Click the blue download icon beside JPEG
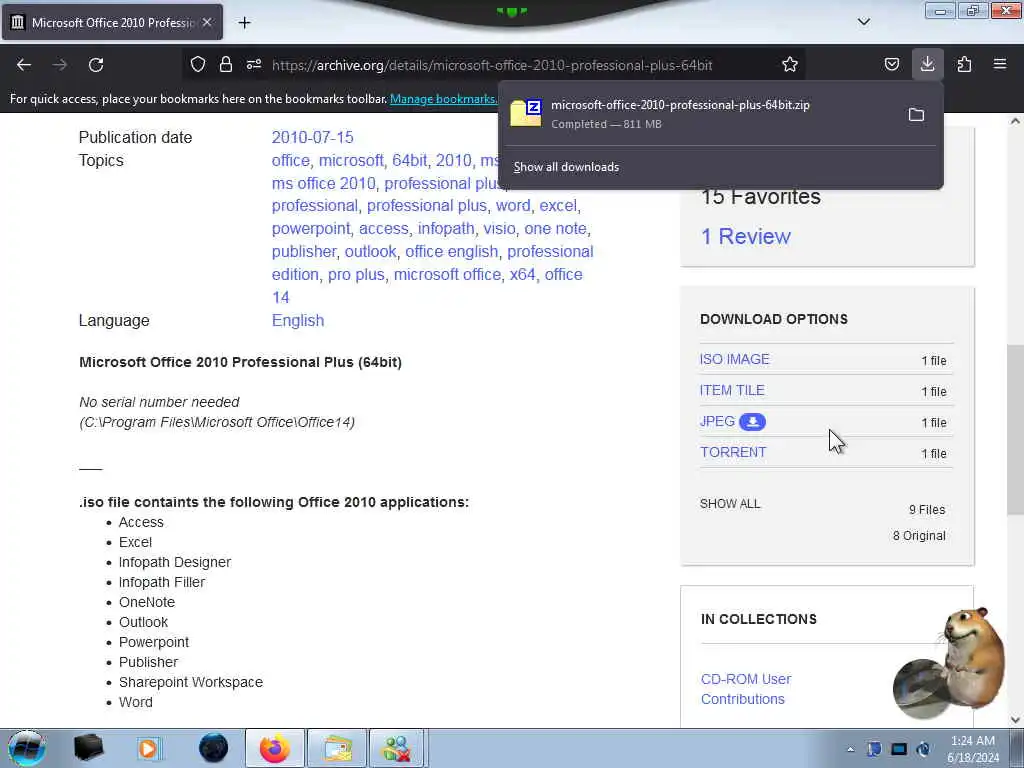The image size is (1024, 768). pyautogui.click(x=752, y=422)
